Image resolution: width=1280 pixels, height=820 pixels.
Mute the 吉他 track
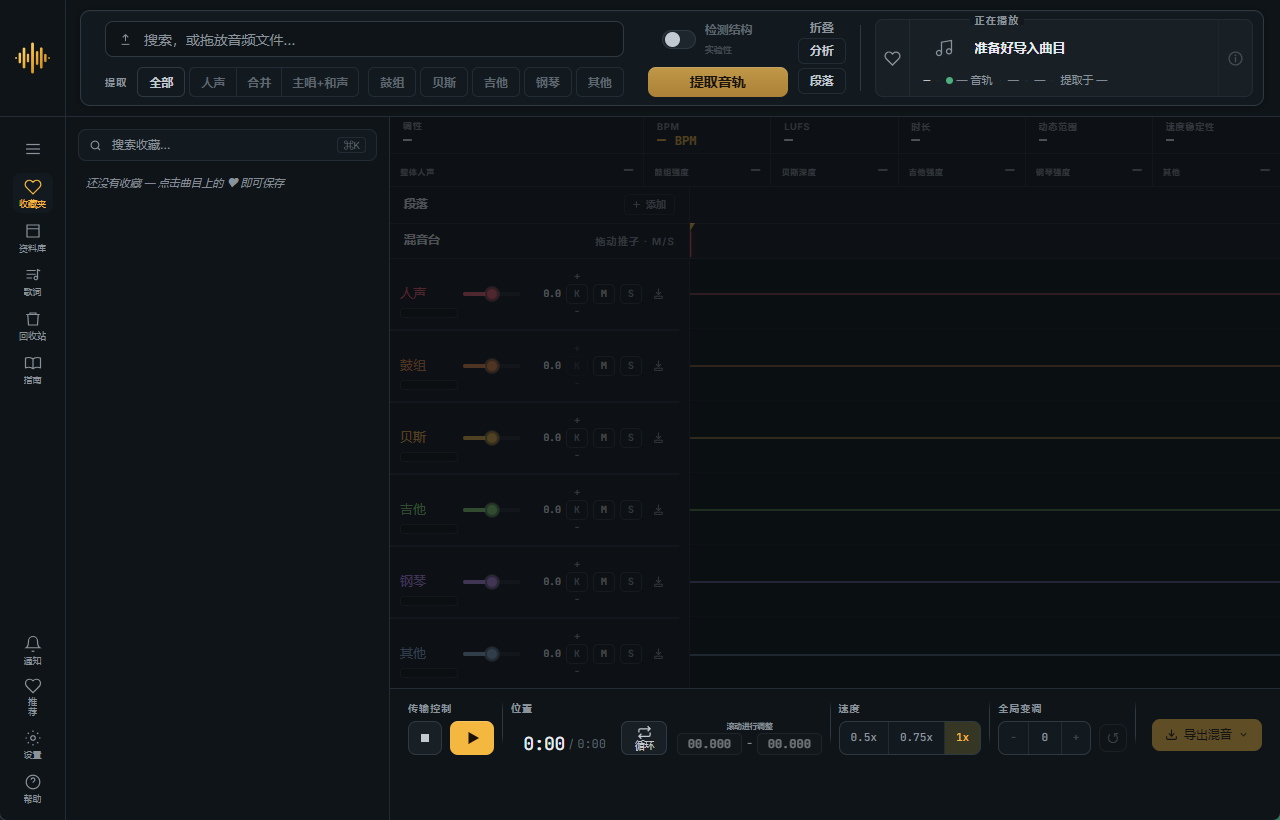point(604,510)
